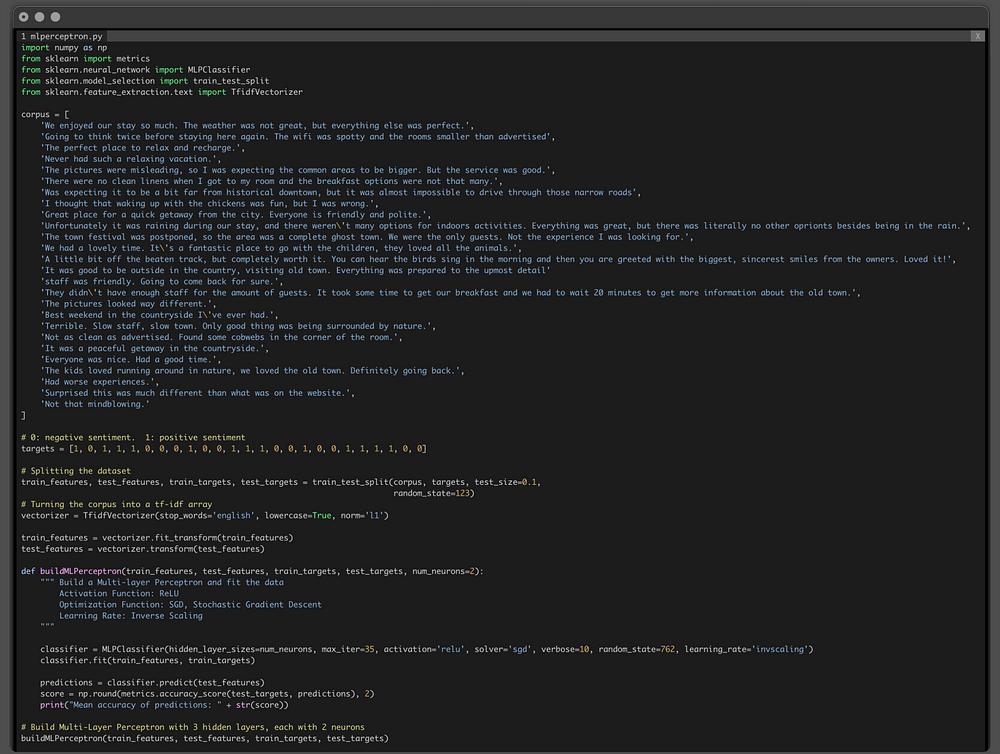Click the 'Not that mindblowing.' line
Image resolution: width=1000 pixels, height=754 pixels.
click(x=95, y=404)
